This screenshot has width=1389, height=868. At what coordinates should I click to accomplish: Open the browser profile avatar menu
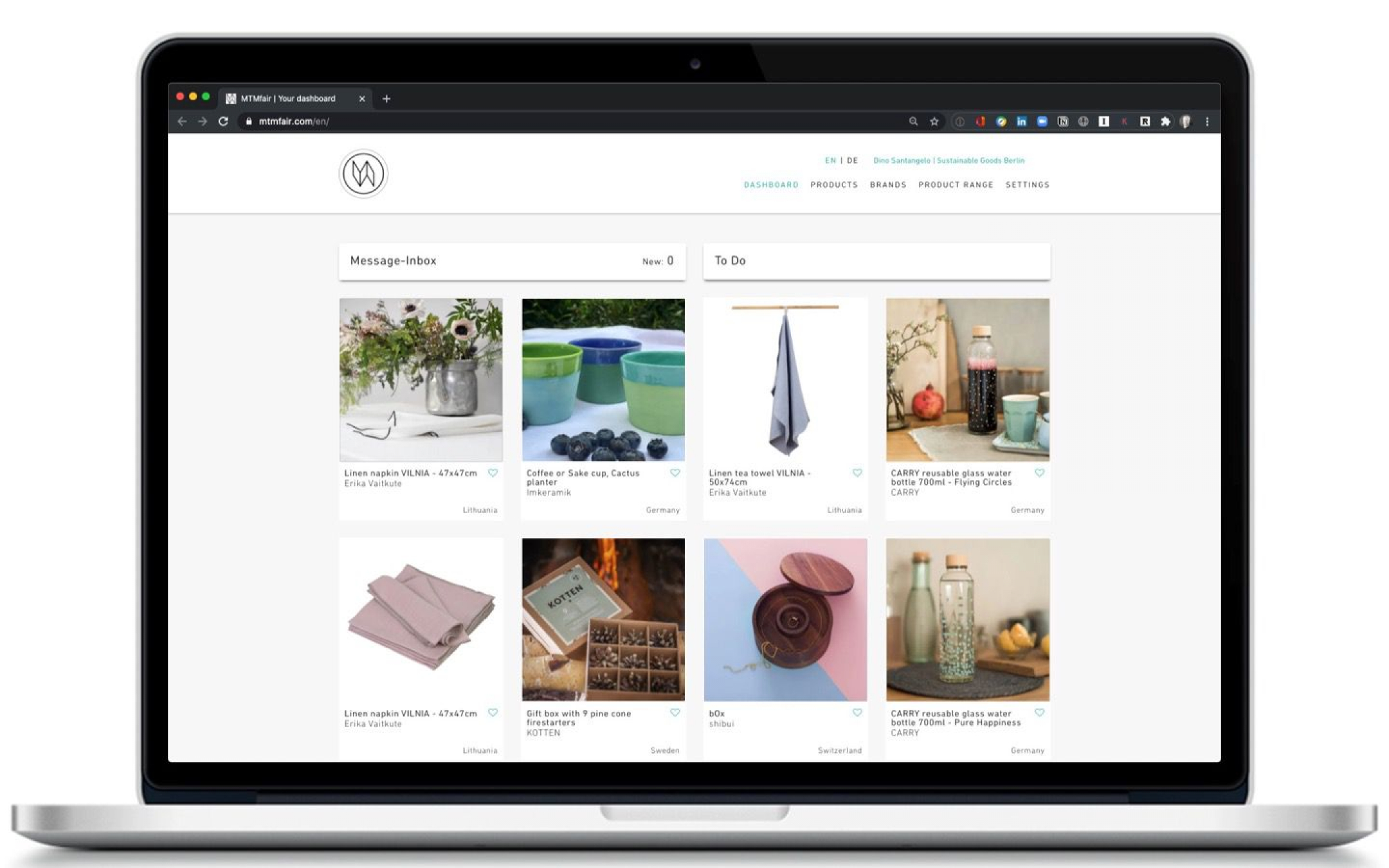tap(1185, 121)
